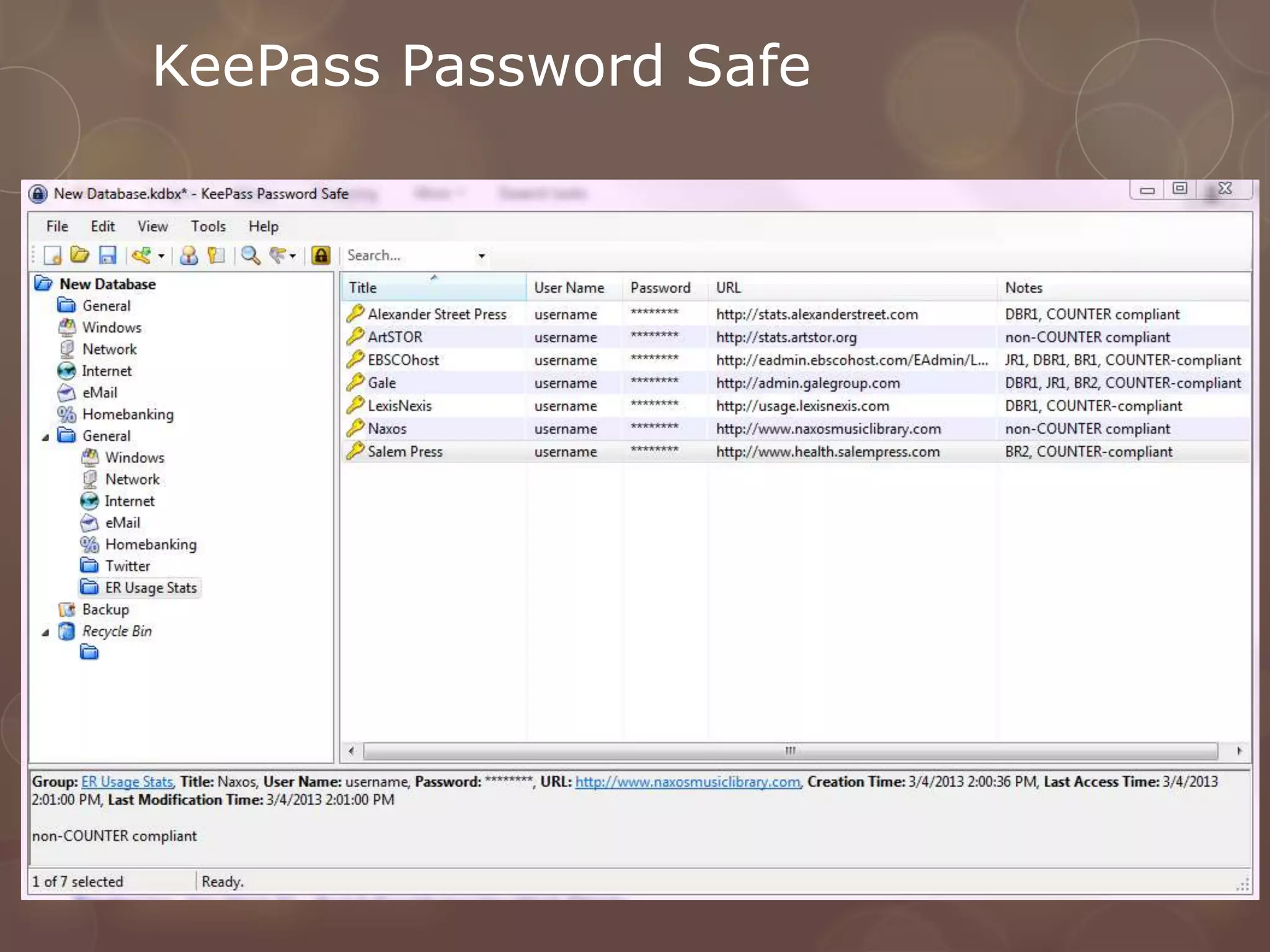This screenshot has width=1270, height=952.
Task: Open the File menu
Action: 57,226
